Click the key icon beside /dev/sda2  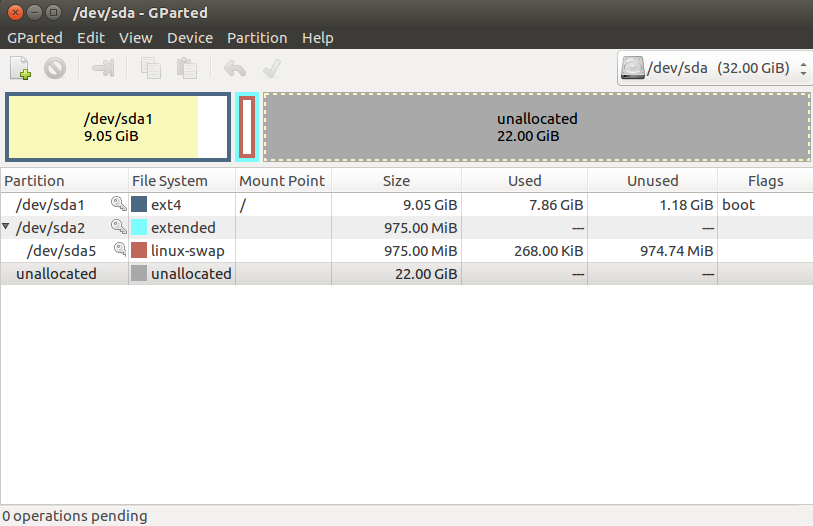[119, 227]
